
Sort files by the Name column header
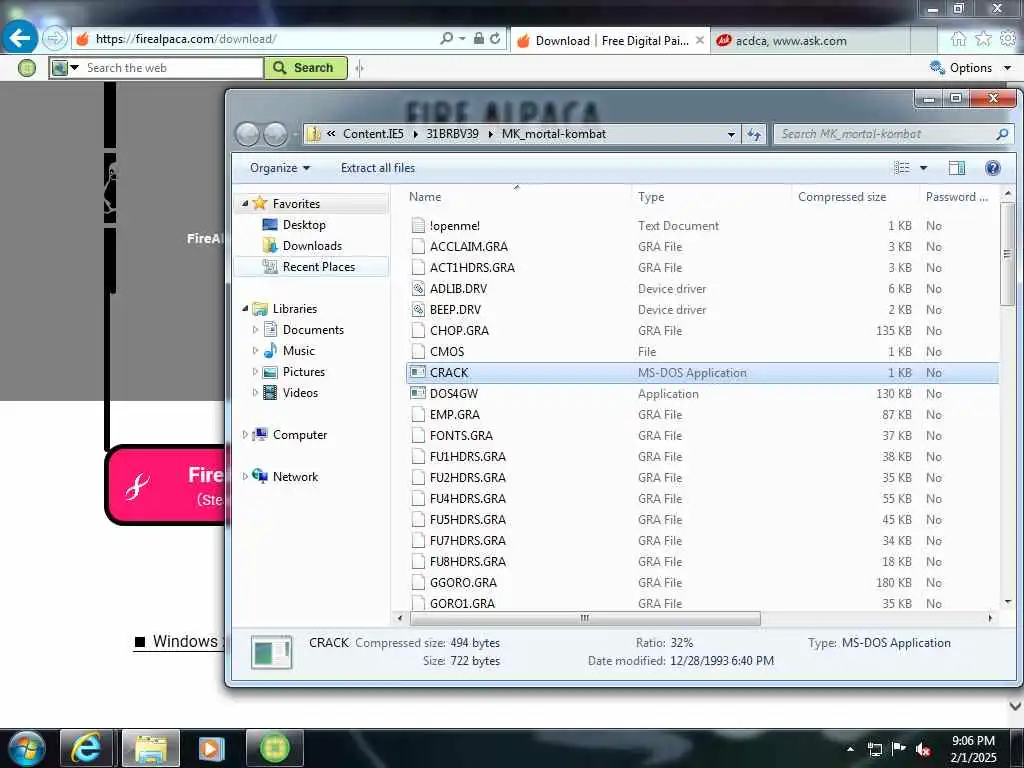click(x=425, y=197)
